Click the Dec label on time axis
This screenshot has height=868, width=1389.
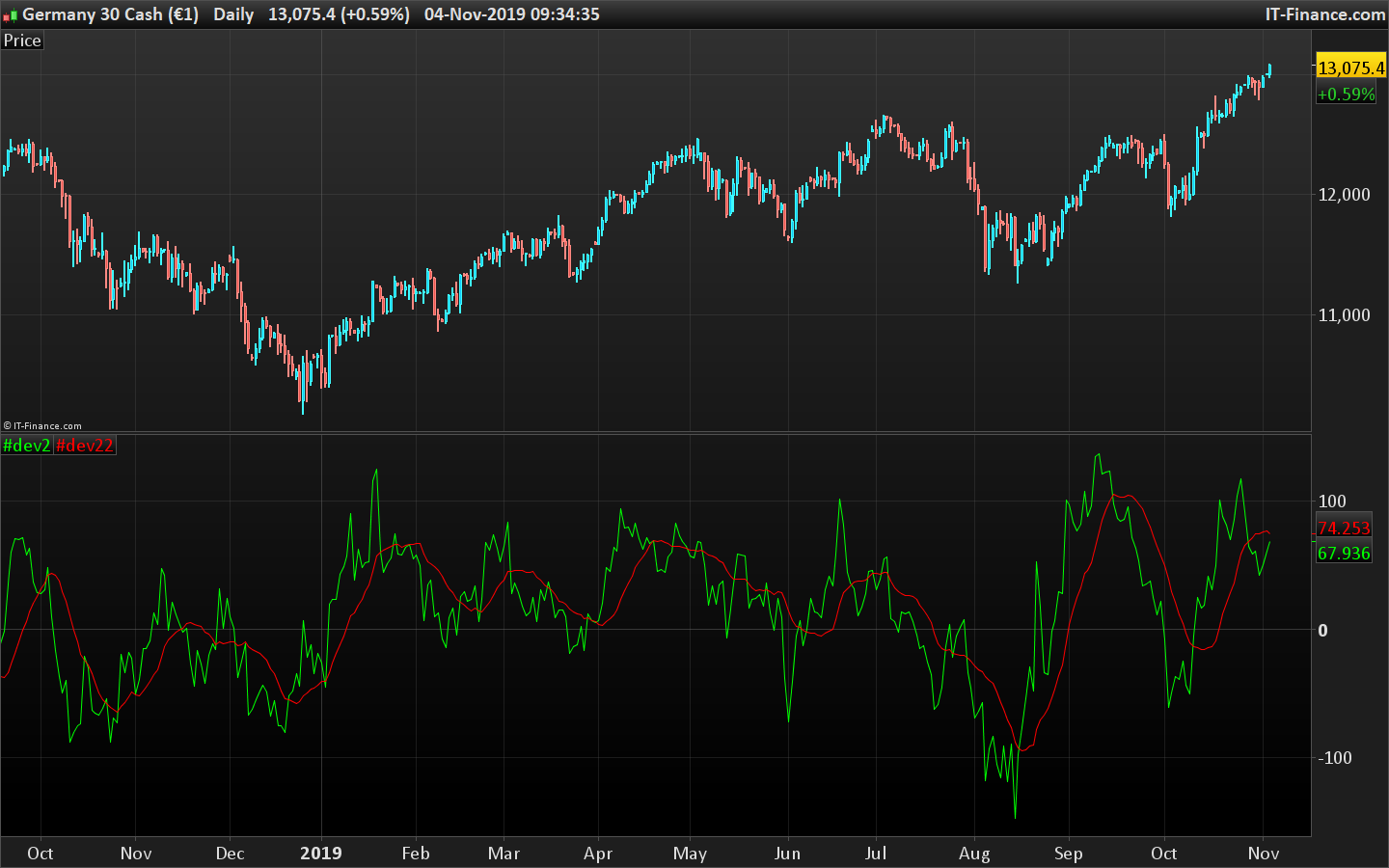(230, 853)
